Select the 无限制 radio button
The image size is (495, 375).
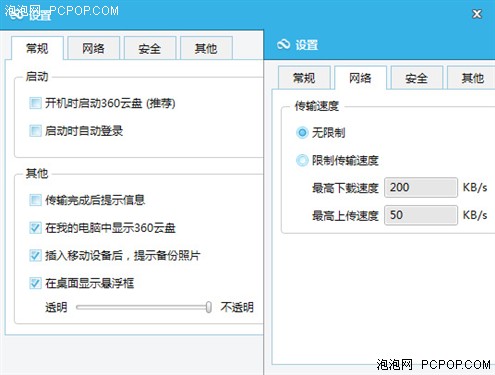click(302, 133)
